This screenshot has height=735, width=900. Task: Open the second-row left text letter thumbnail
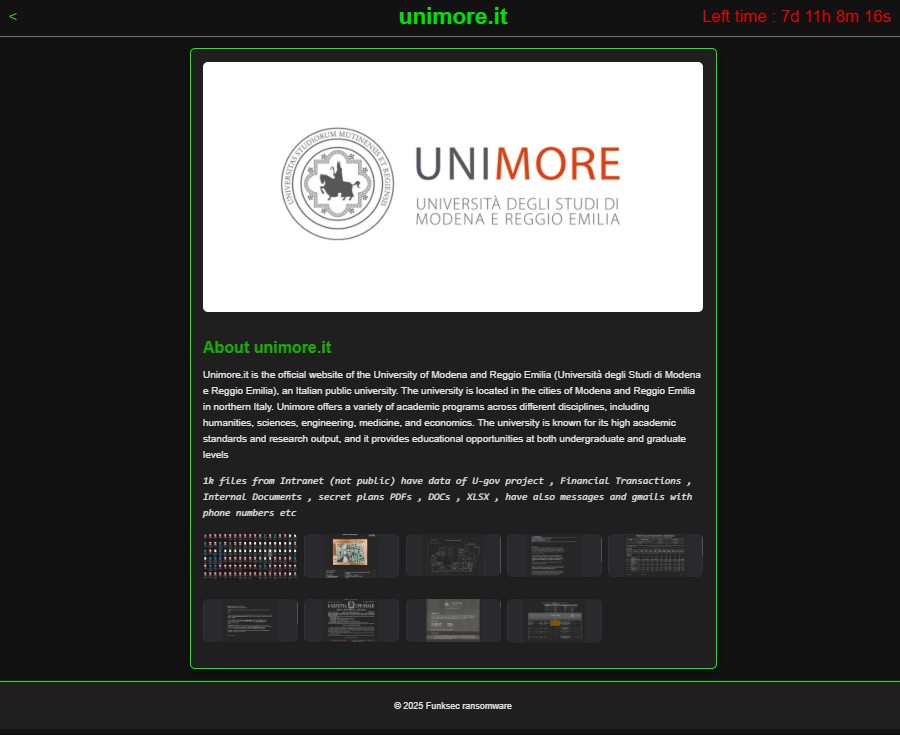(x=250, y=620)
